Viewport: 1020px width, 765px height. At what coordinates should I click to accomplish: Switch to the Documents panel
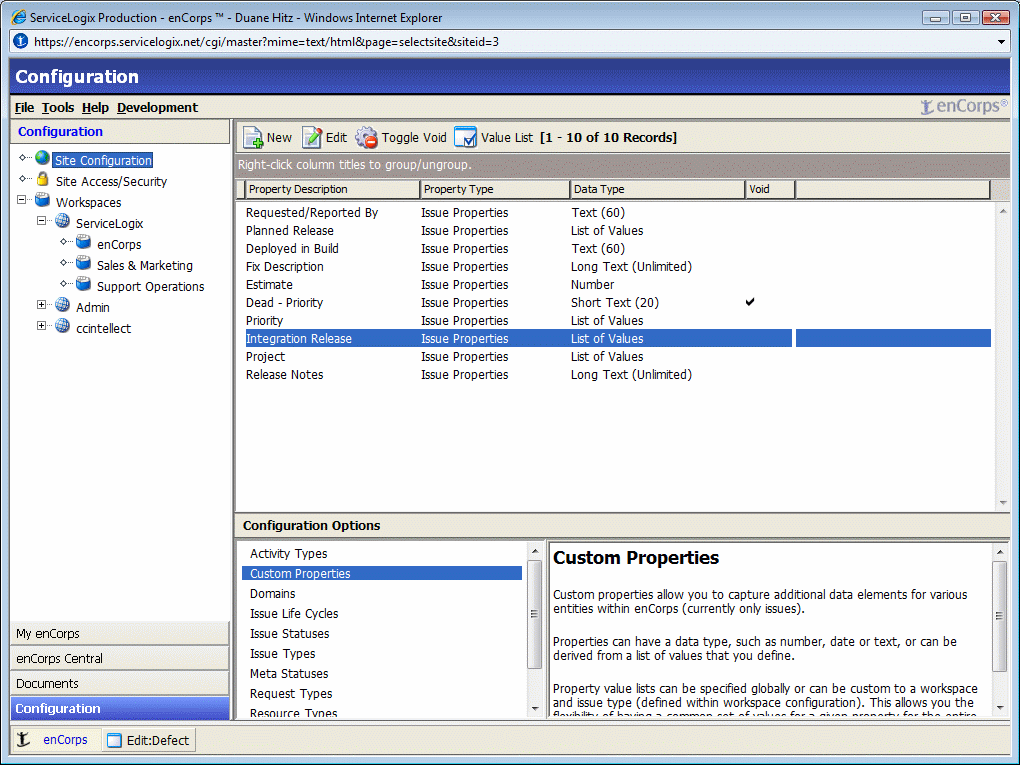(x=120, y=684)
